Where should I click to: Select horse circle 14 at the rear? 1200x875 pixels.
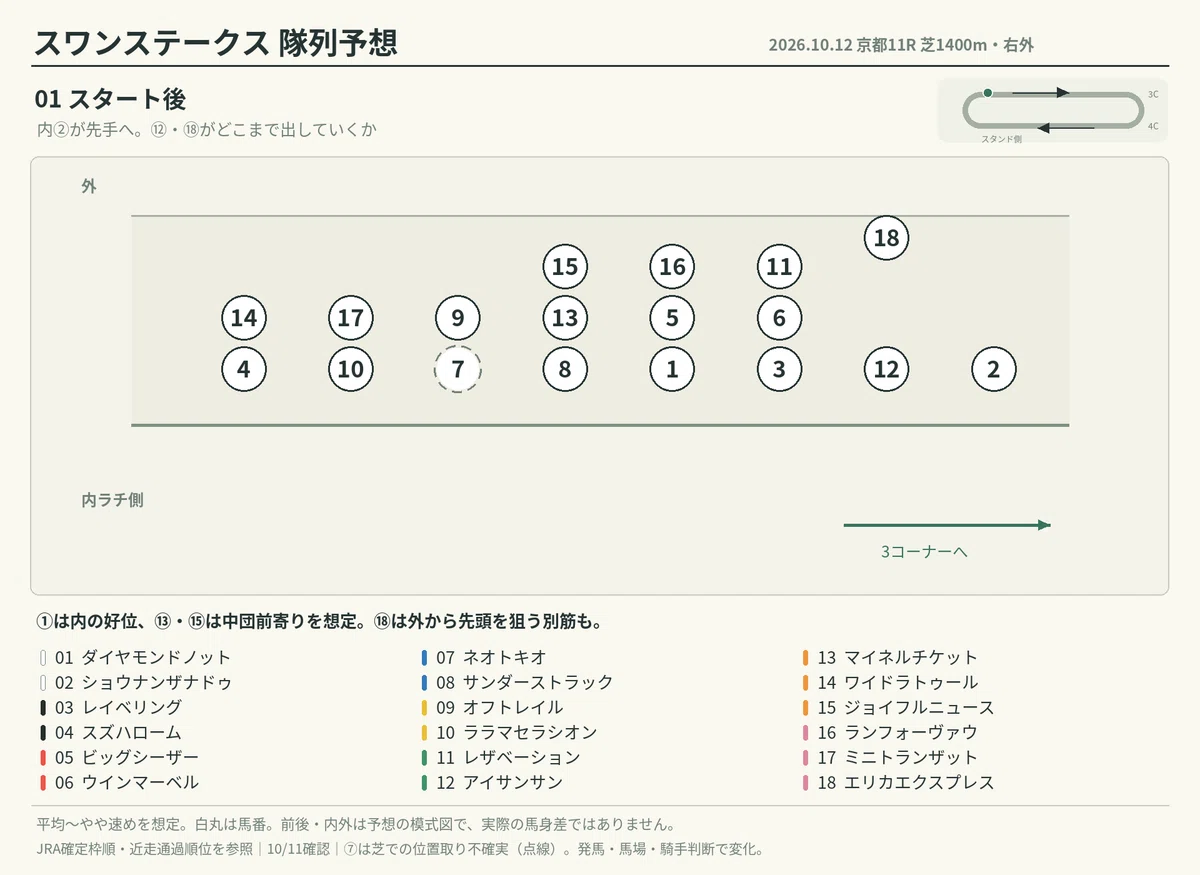pos(244,319)
